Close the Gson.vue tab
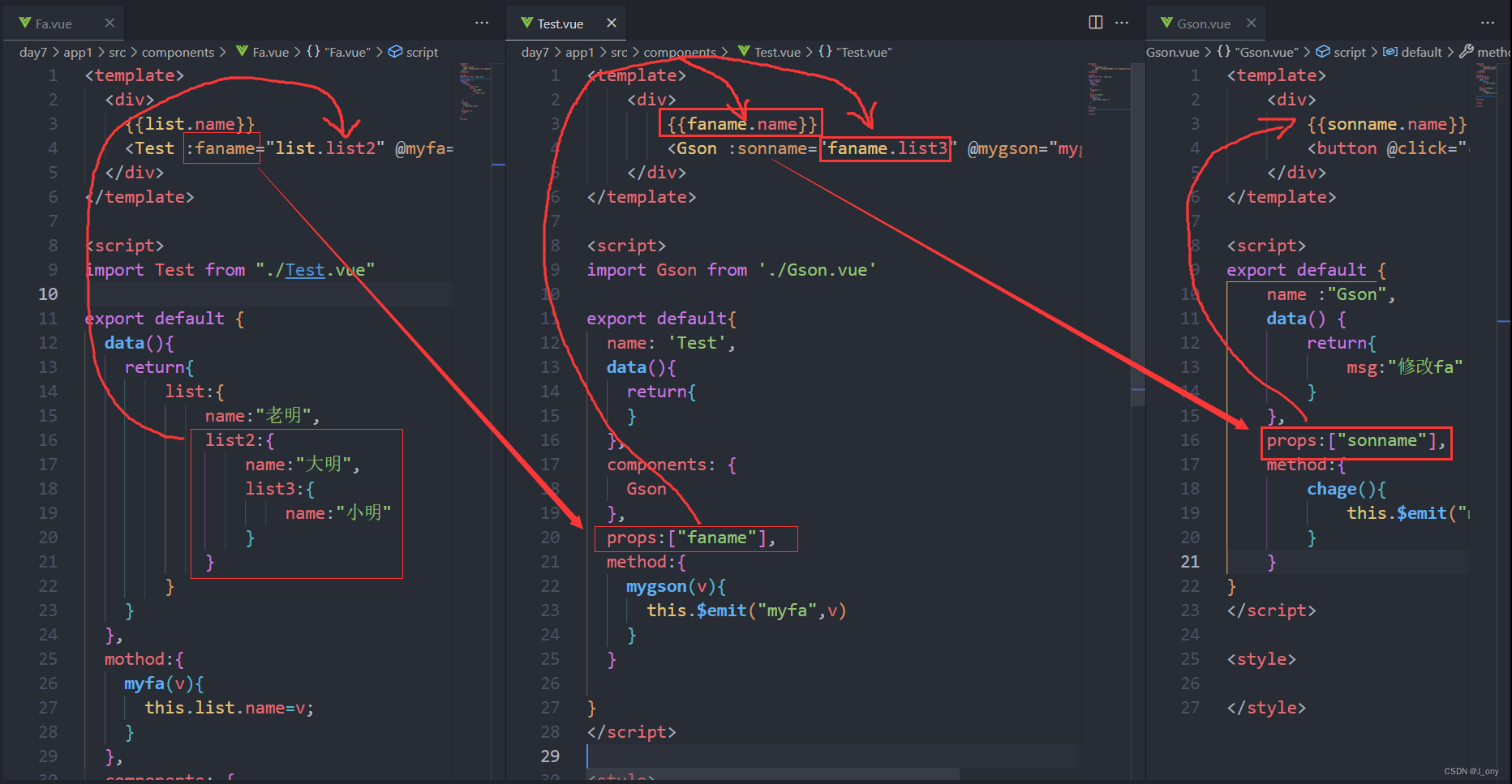The width and height of the screenshot is (1512, 784). tap(1252, 23)
